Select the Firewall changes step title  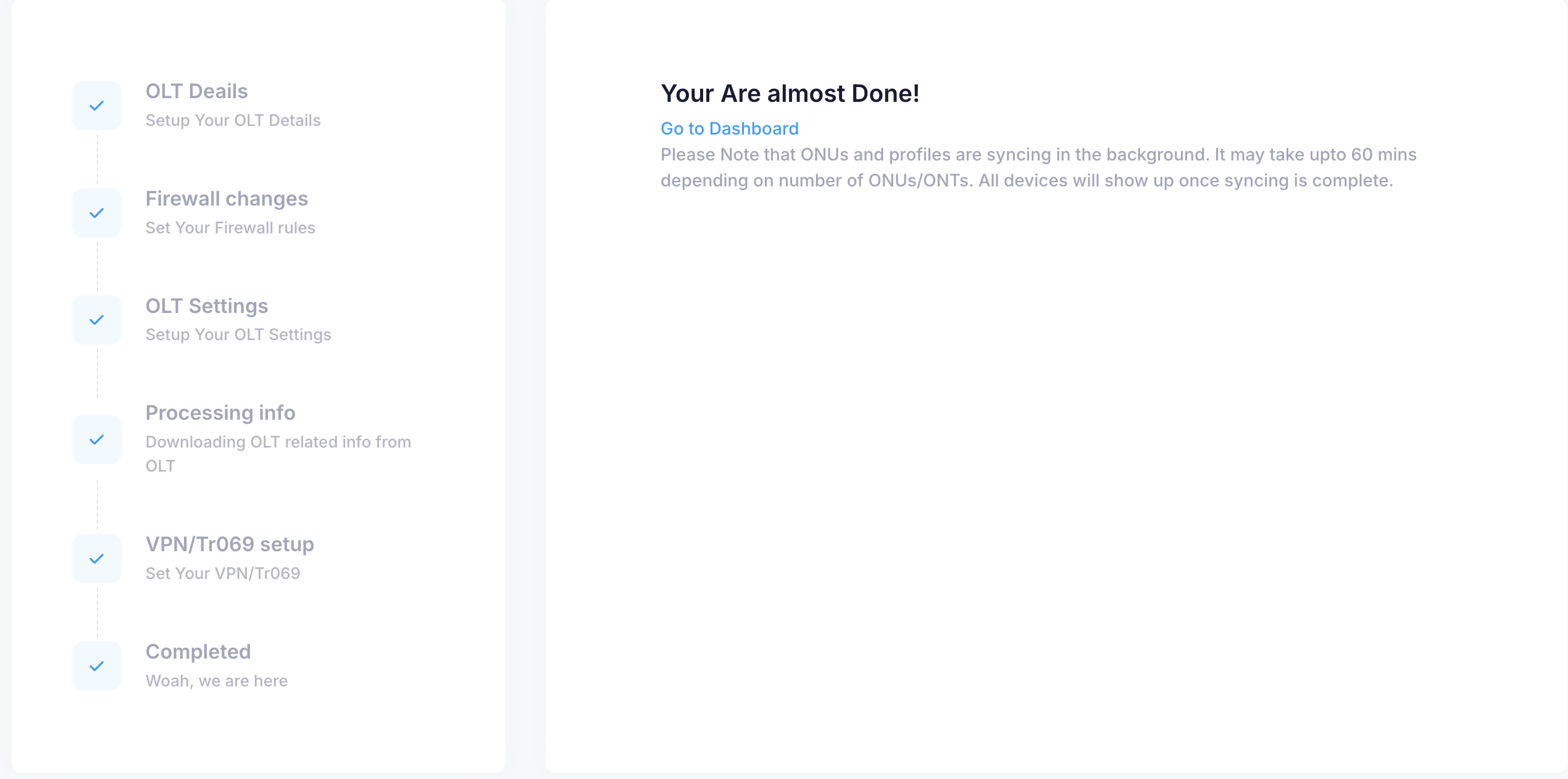click(227, 199)
